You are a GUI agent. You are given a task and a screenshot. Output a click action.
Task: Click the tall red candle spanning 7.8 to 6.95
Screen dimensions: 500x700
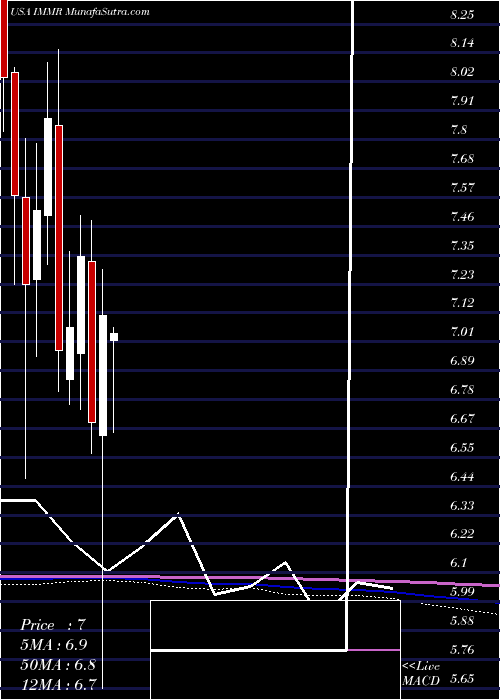(x=59, y=238)
